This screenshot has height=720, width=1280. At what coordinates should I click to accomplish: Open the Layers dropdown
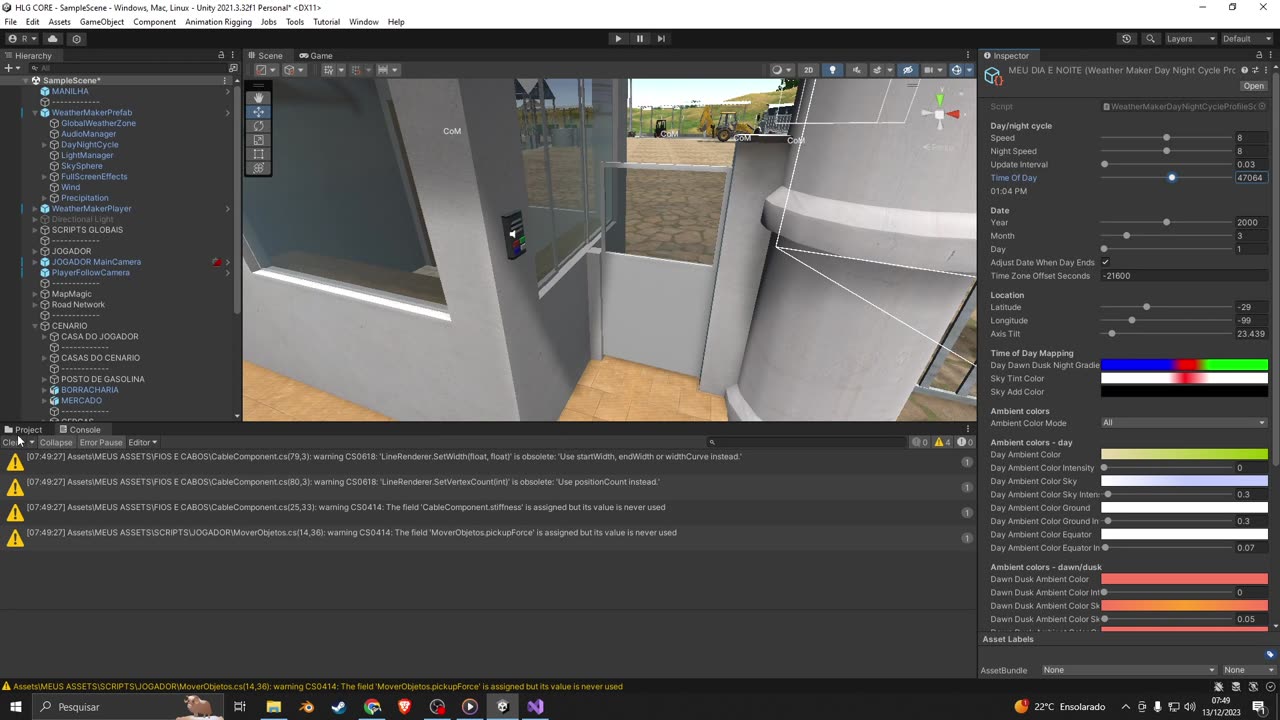coord(1190,39)
